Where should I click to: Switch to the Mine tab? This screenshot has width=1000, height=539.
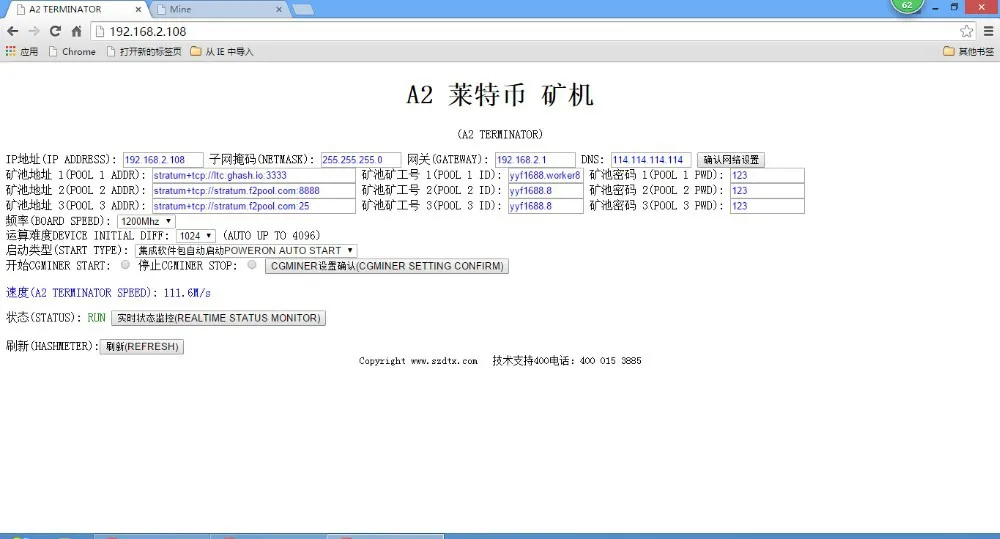(219, 10)
